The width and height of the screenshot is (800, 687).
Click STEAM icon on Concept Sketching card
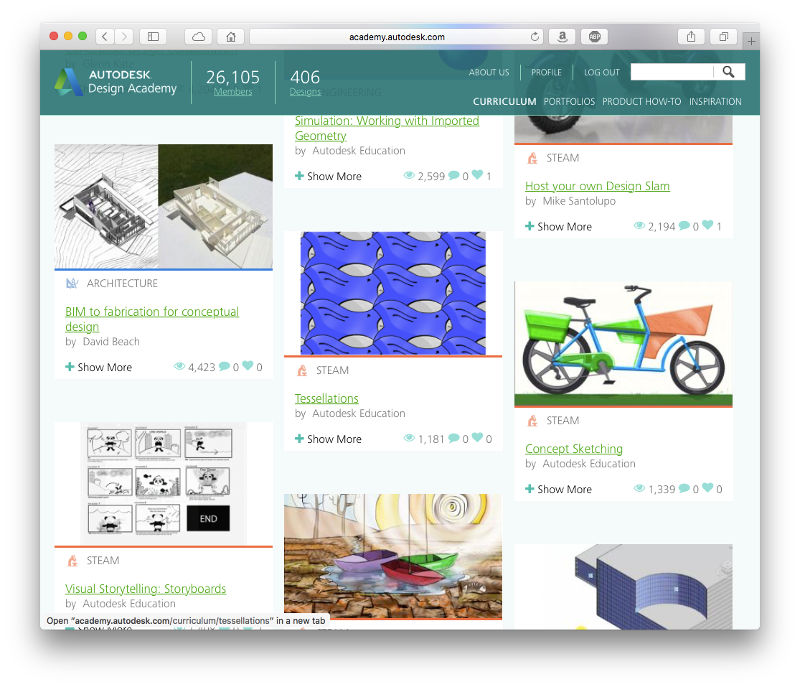(x=532, y=421)
